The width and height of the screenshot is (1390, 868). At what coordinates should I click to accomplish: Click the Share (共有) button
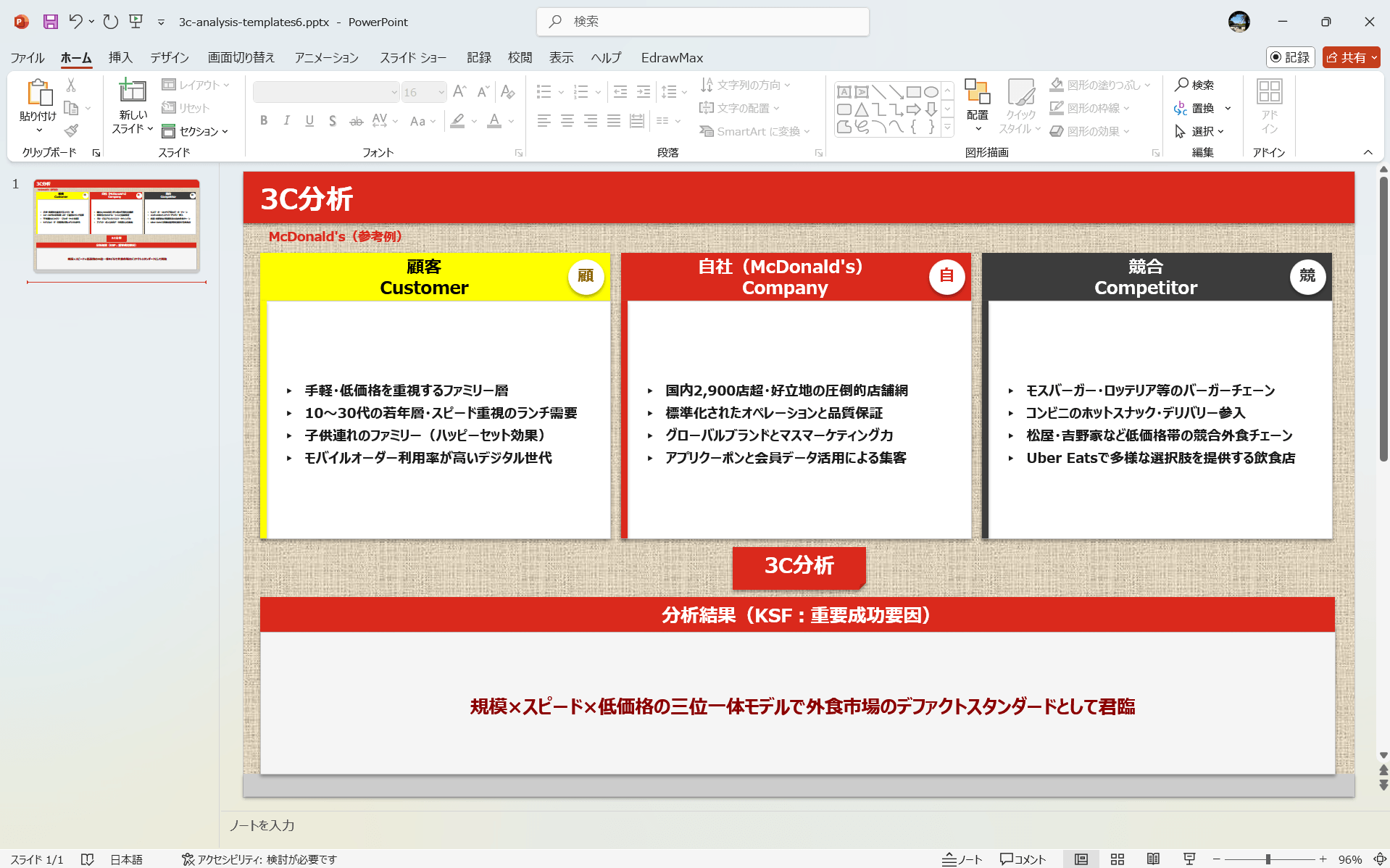[1351, 57]
